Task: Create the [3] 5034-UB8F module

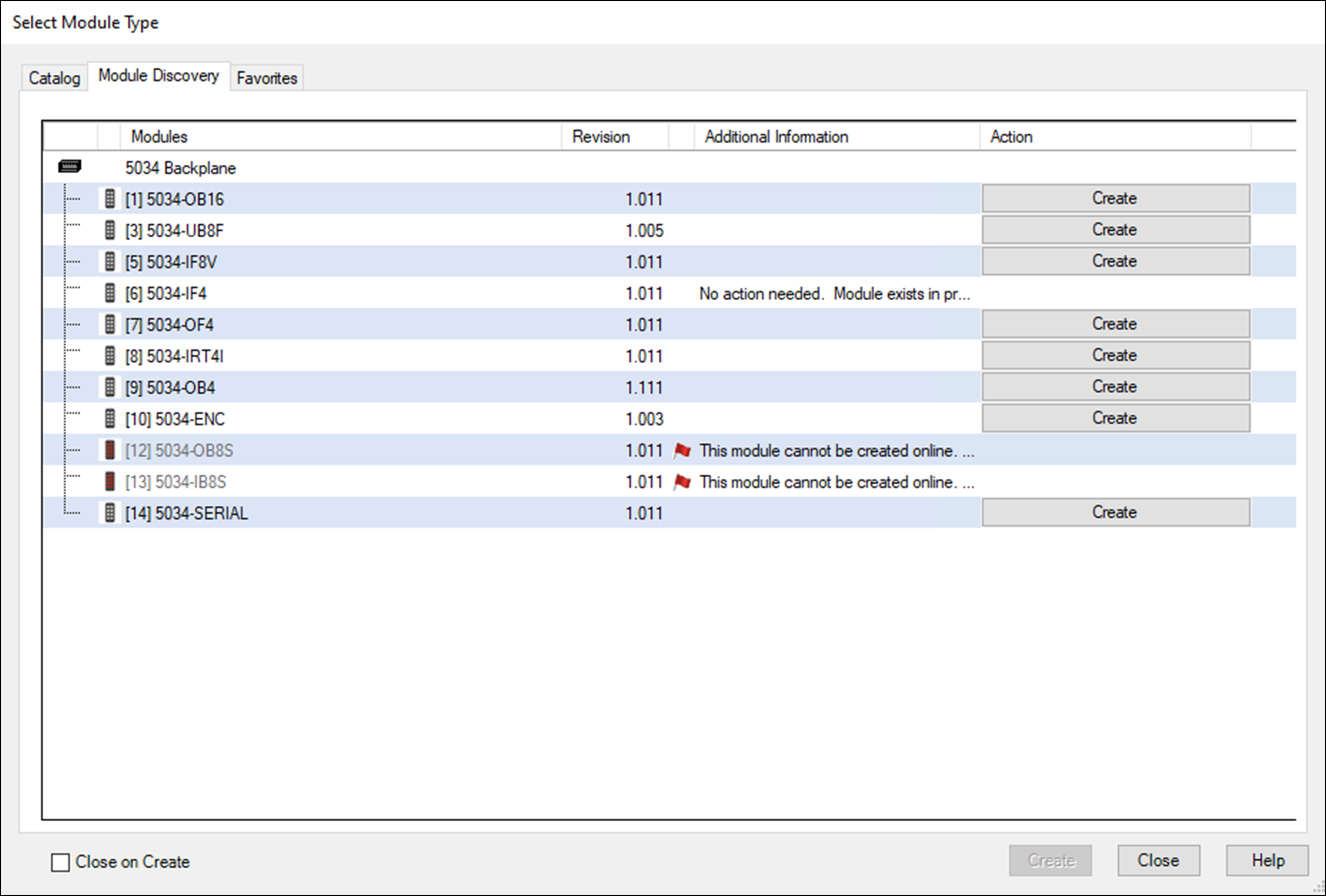Action: tap(1116, 230)
